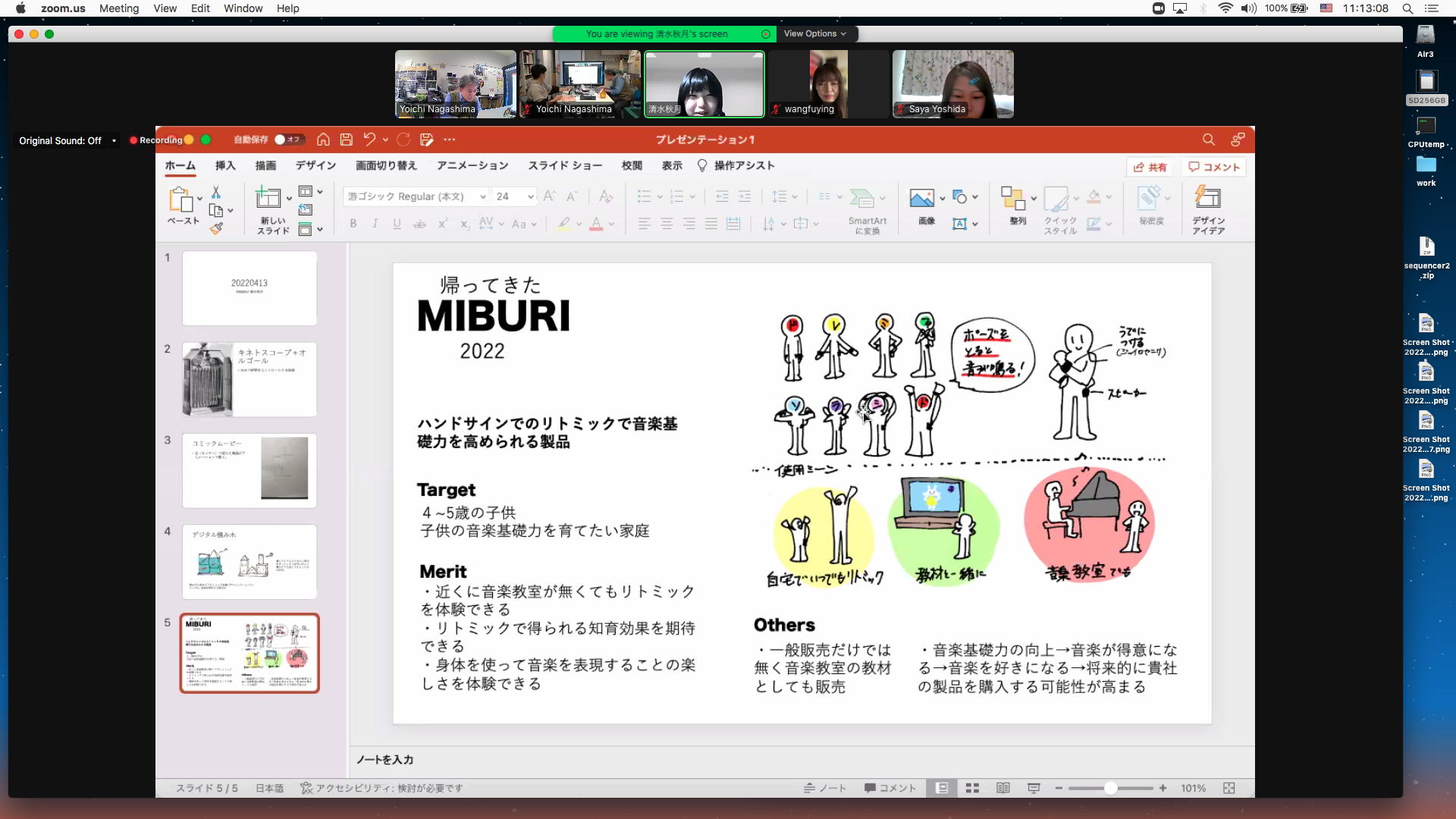Image resolution: width=1456 pixels, height=819 pixels.
Task: Click the 共有 share button
Action: click(1150, 168)
